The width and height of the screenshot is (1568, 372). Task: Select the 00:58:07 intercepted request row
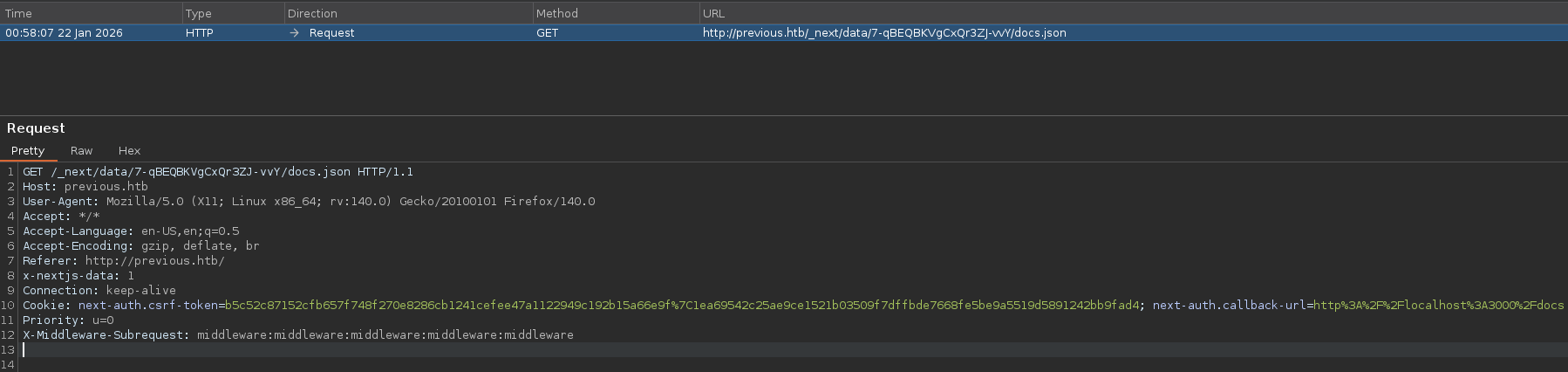point(64,33)
